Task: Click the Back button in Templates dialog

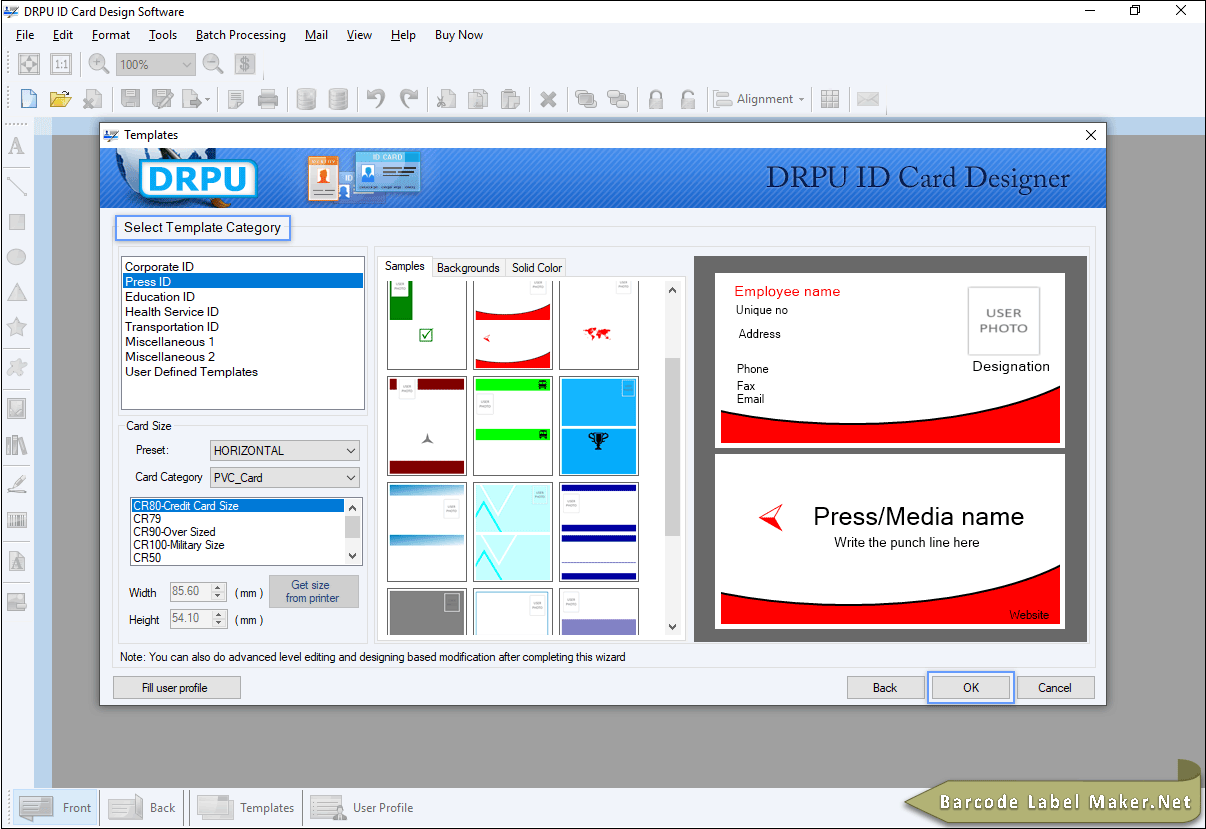Action: pyautogui.click(x=885, y=688)
